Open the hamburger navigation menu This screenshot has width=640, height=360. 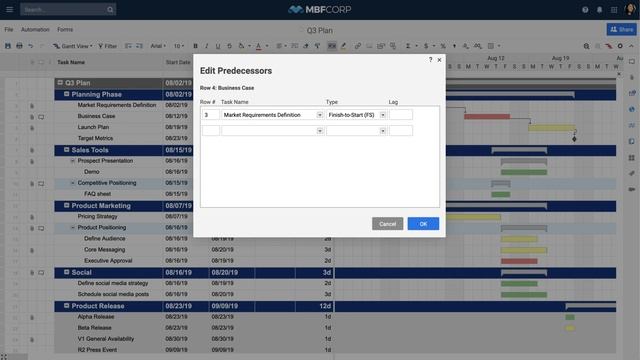pyautogui.click(x=9, y=9)
